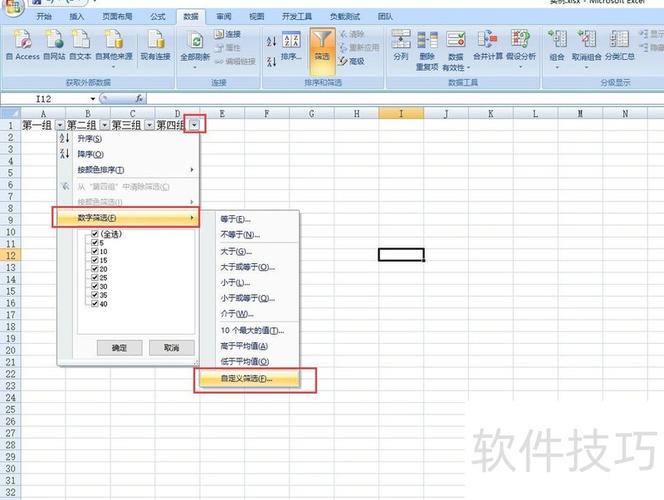Open filter dropdown for 第一组 column

coord(60,125)
